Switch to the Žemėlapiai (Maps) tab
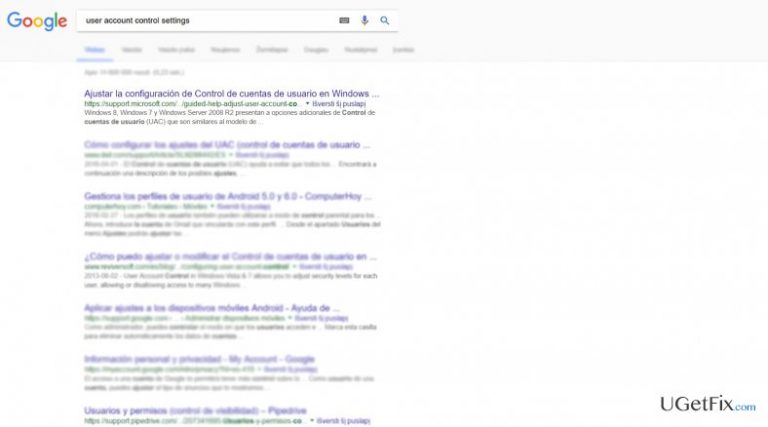768x427 pixels. (x=272, y=50)
